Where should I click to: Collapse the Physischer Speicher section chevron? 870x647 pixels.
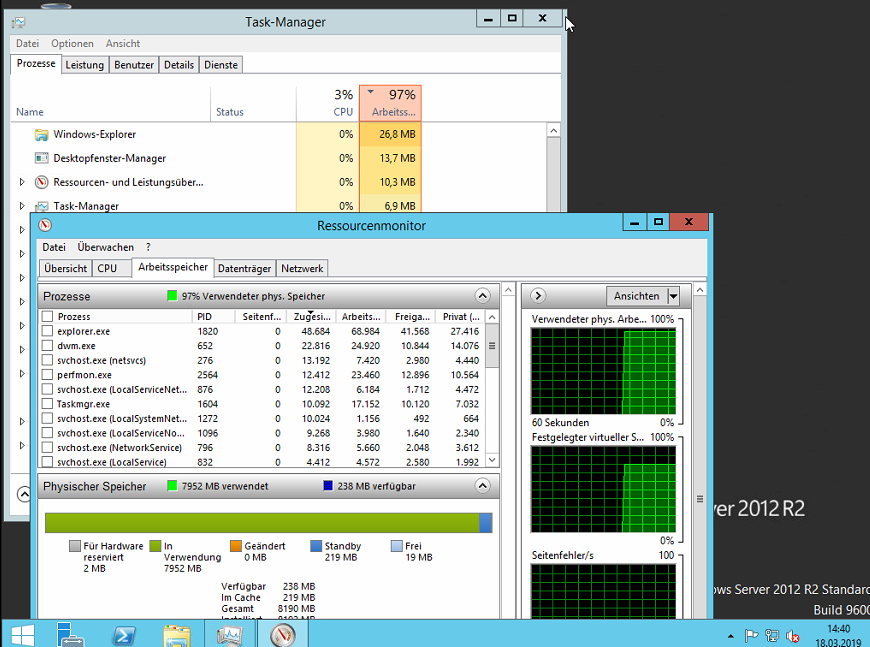[483, 486]
